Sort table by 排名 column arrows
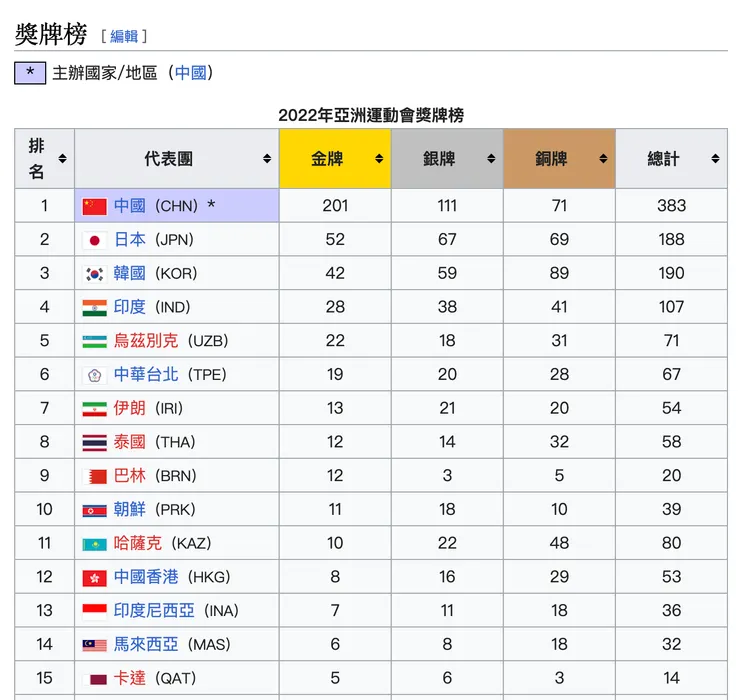This screenshot has width=740, height=700. (62, 159)
